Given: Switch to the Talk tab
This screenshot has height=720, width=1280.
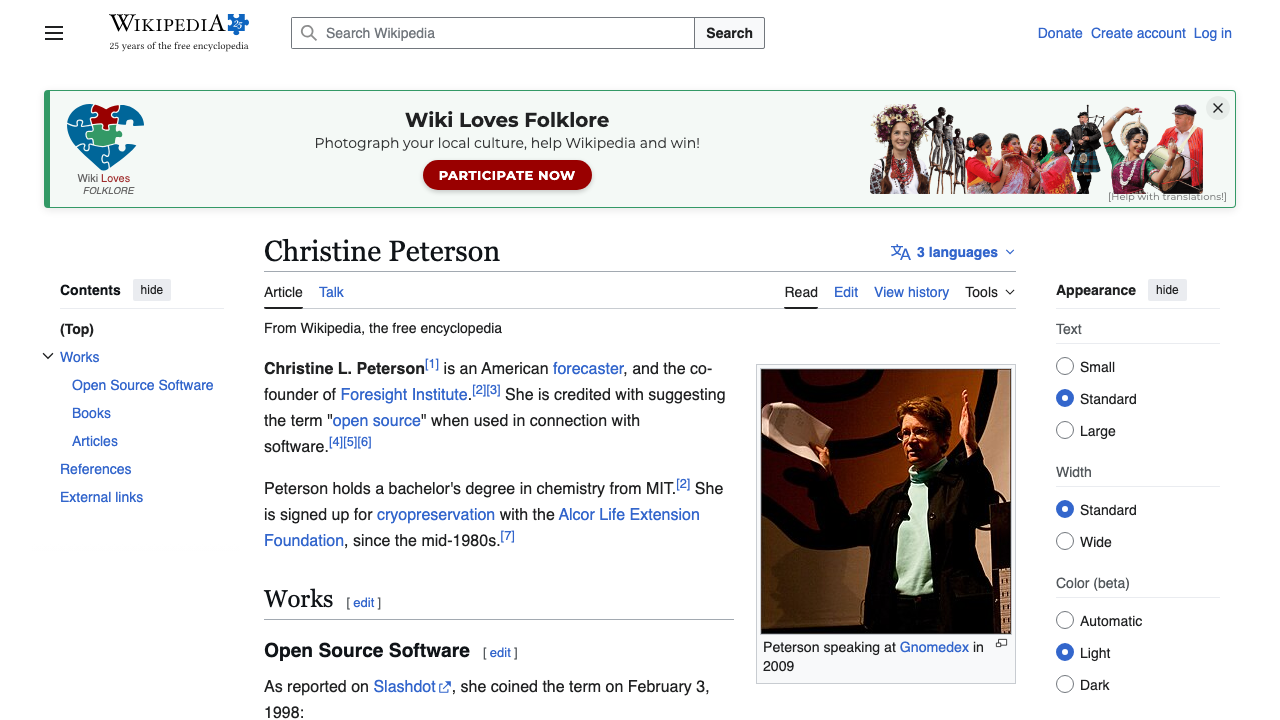Looking at the screenshot, I should point(331,292).
